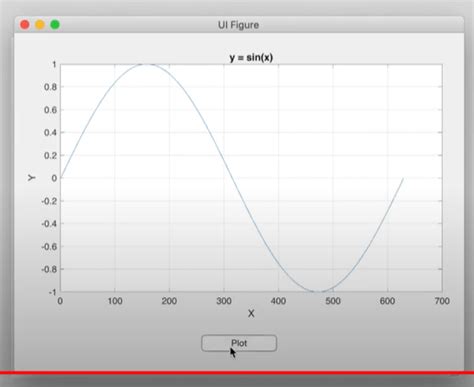Click x-axis tick label 500
Screen dimensions: 474x387
tap(333, 301)
